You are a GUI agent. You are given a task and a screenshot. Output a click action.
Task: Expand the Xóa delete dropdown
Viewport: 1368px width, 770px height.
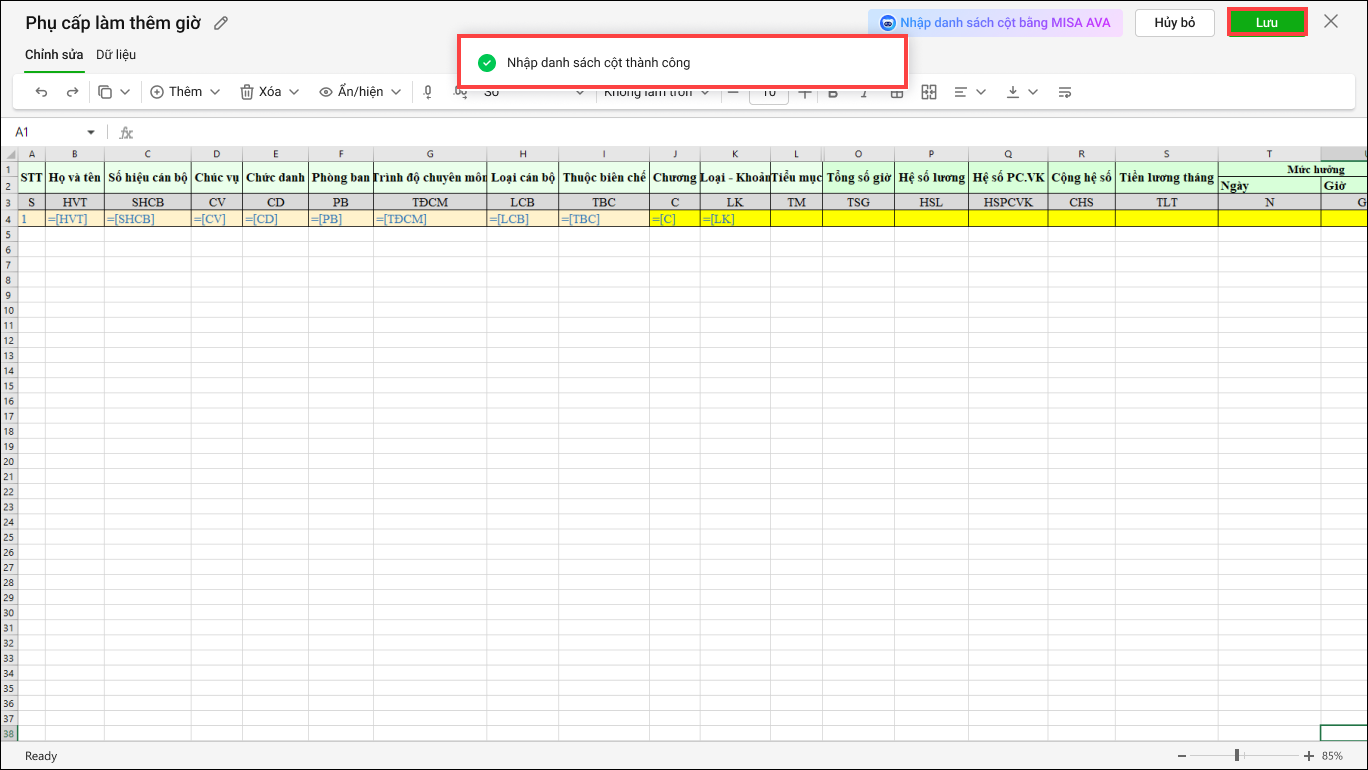coord(269,92)
